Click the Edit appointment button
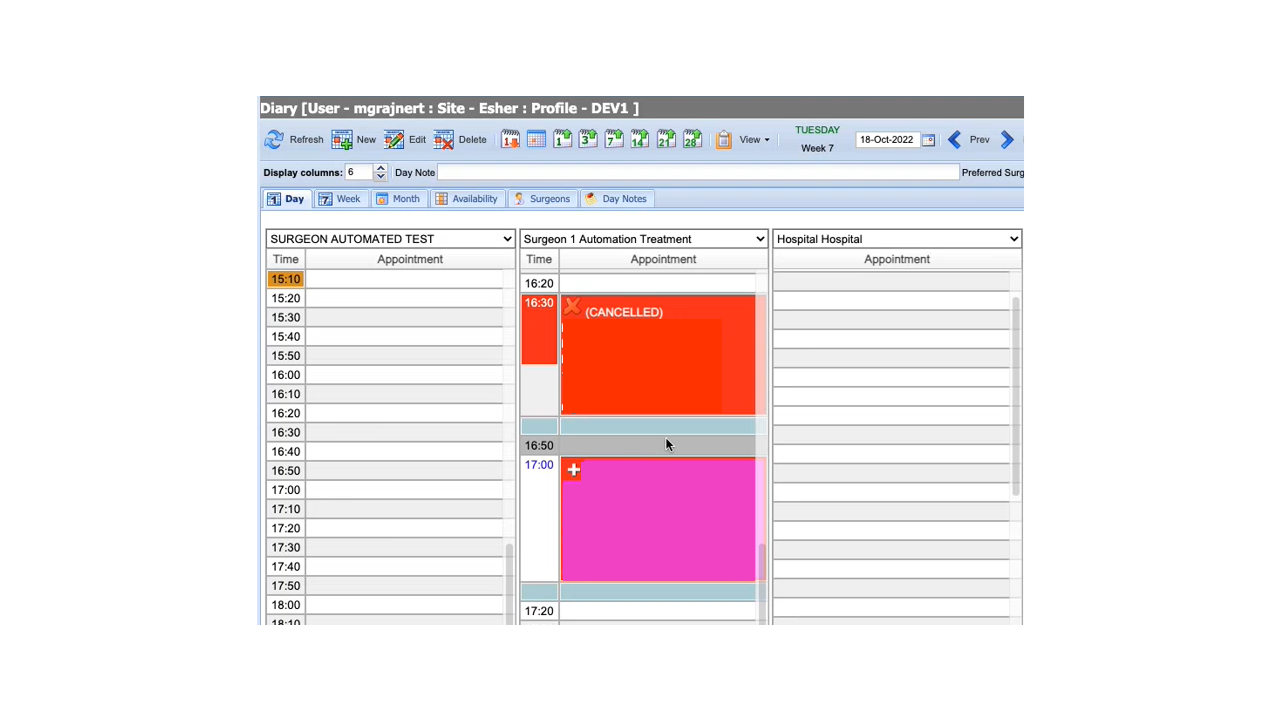The height and width of the screenshot is (720, 1280). (x=405, y=140)
